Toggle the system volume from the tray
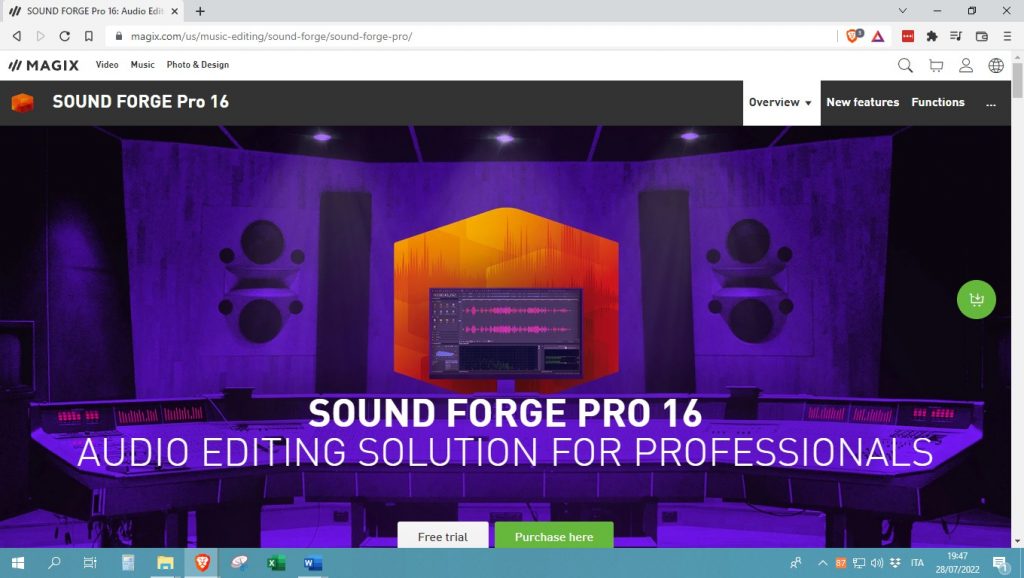This screenshot has height=578, width=1024. [x=876, y=562]
